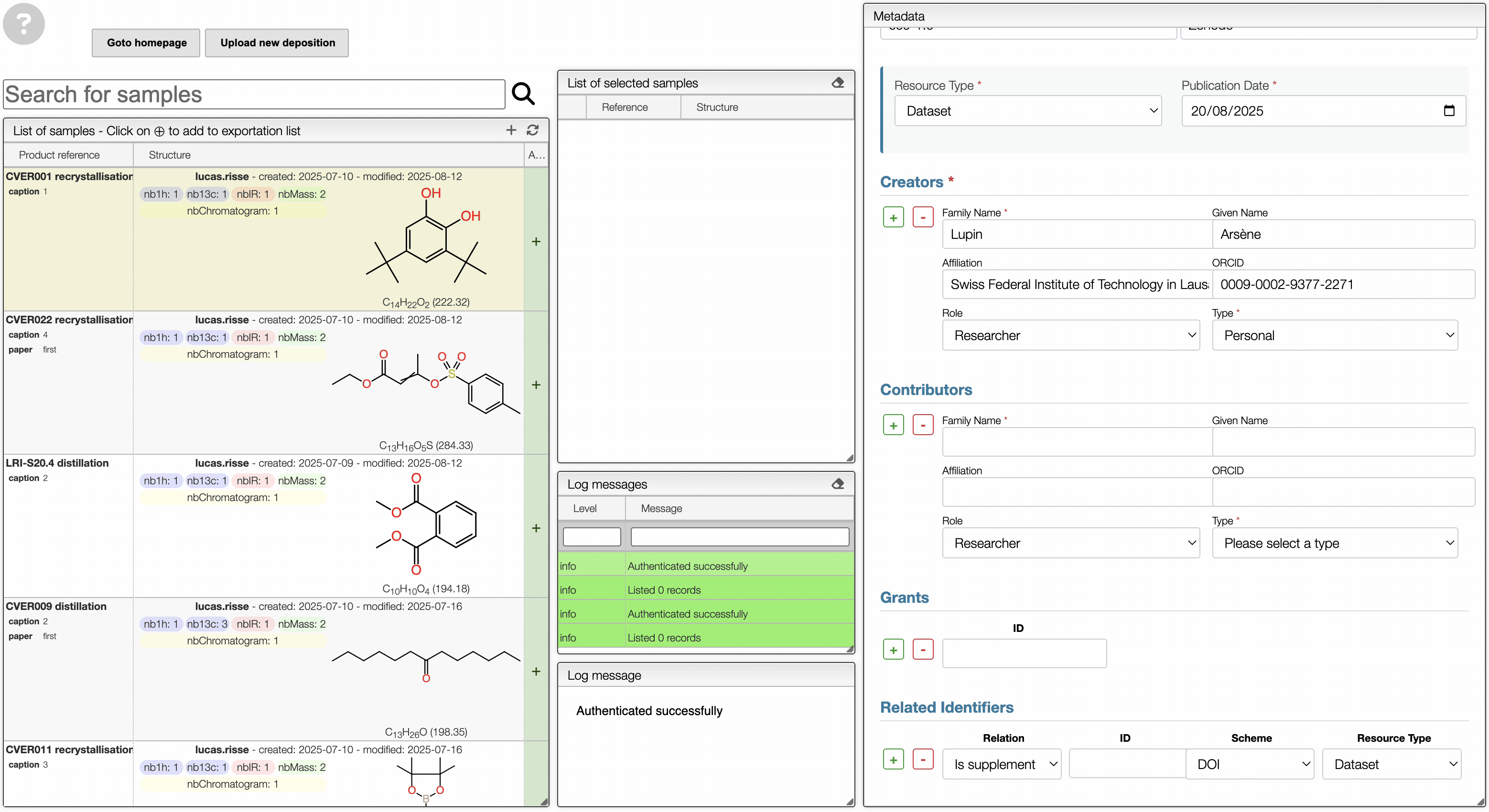Screen dimensions: 1489x812
Task: Select CVER009 distillation sample row
Action: pos(275,669)
